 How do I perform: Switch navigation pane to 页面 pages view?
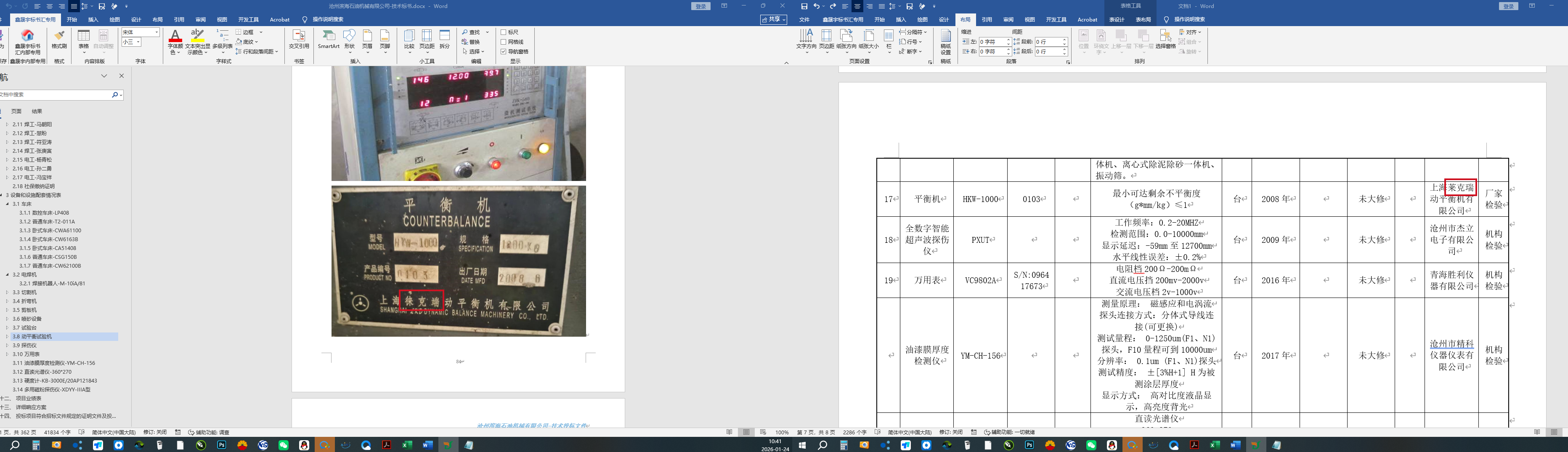[16, 112]
